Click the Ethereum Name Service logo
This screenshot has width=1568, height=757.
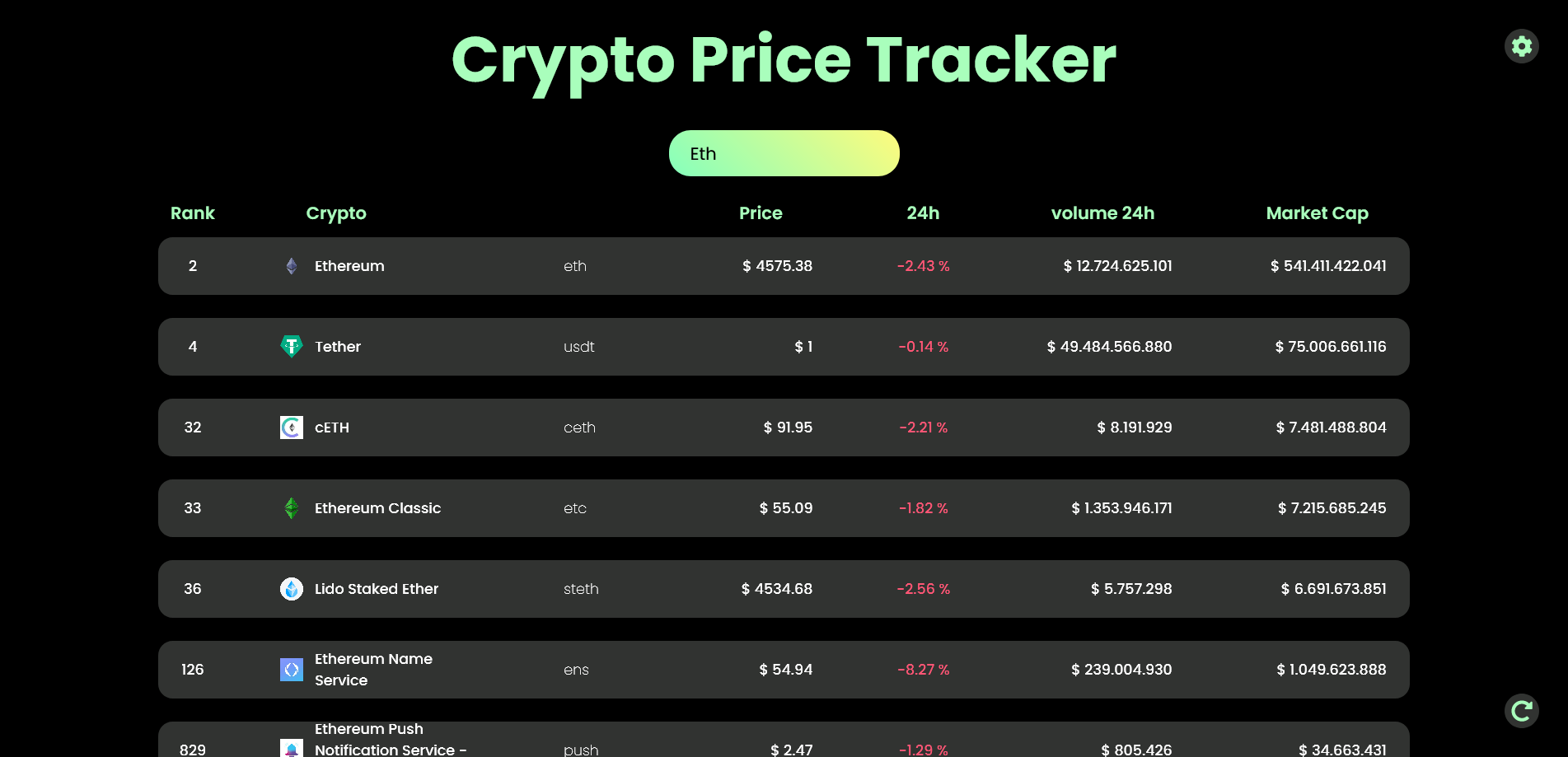click(292, 670)
